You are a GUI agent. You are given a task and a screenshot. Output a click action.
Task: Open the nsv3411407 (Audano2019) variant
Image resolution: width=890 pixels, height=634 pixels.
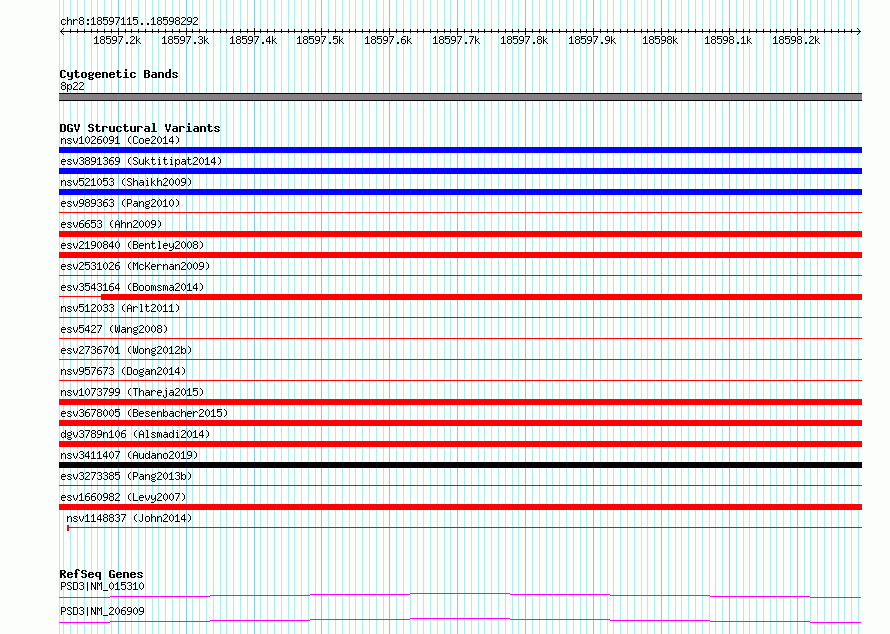[129, 455]
